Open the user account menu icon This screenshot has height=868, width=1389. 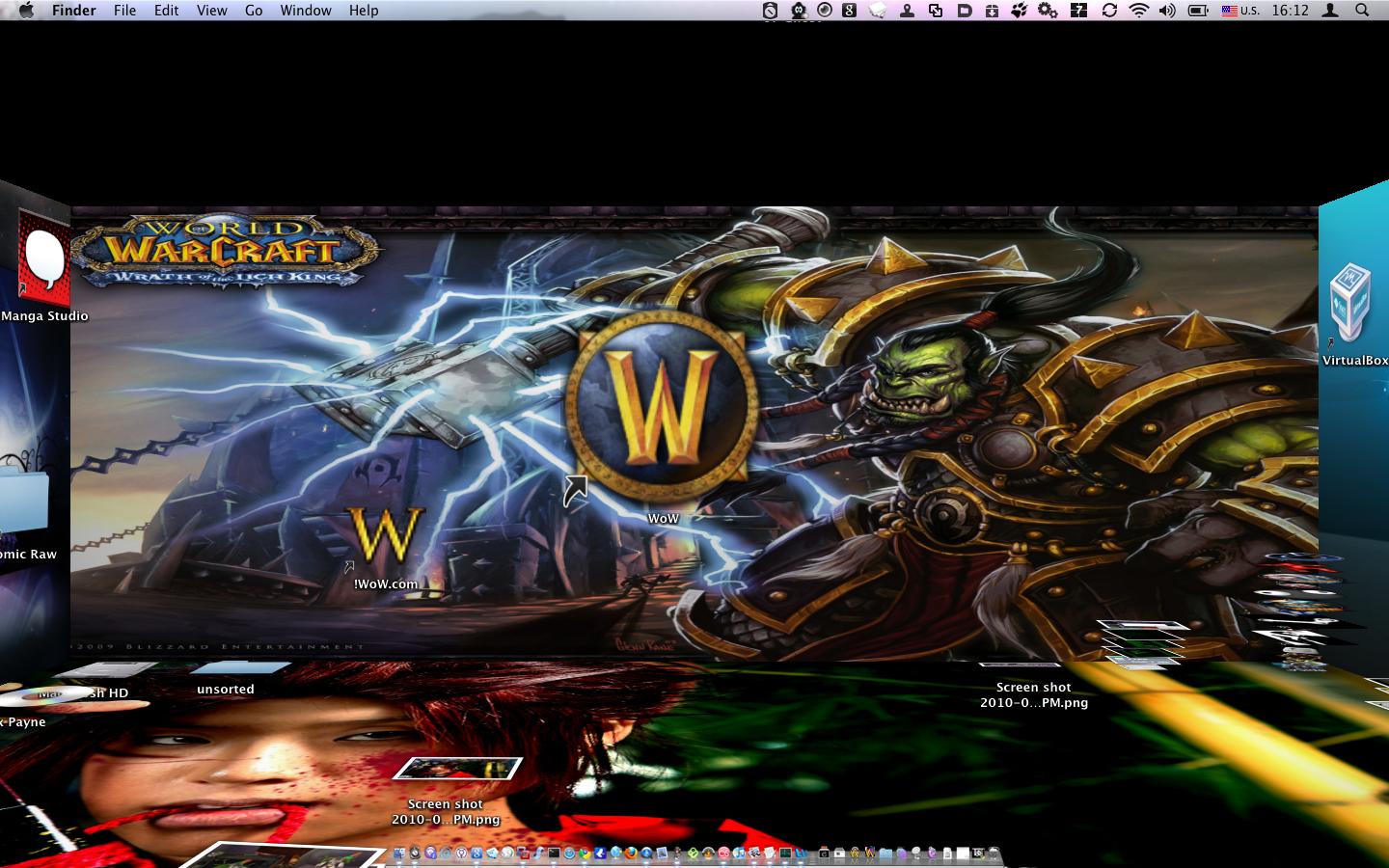click(x=1330, y=11)
